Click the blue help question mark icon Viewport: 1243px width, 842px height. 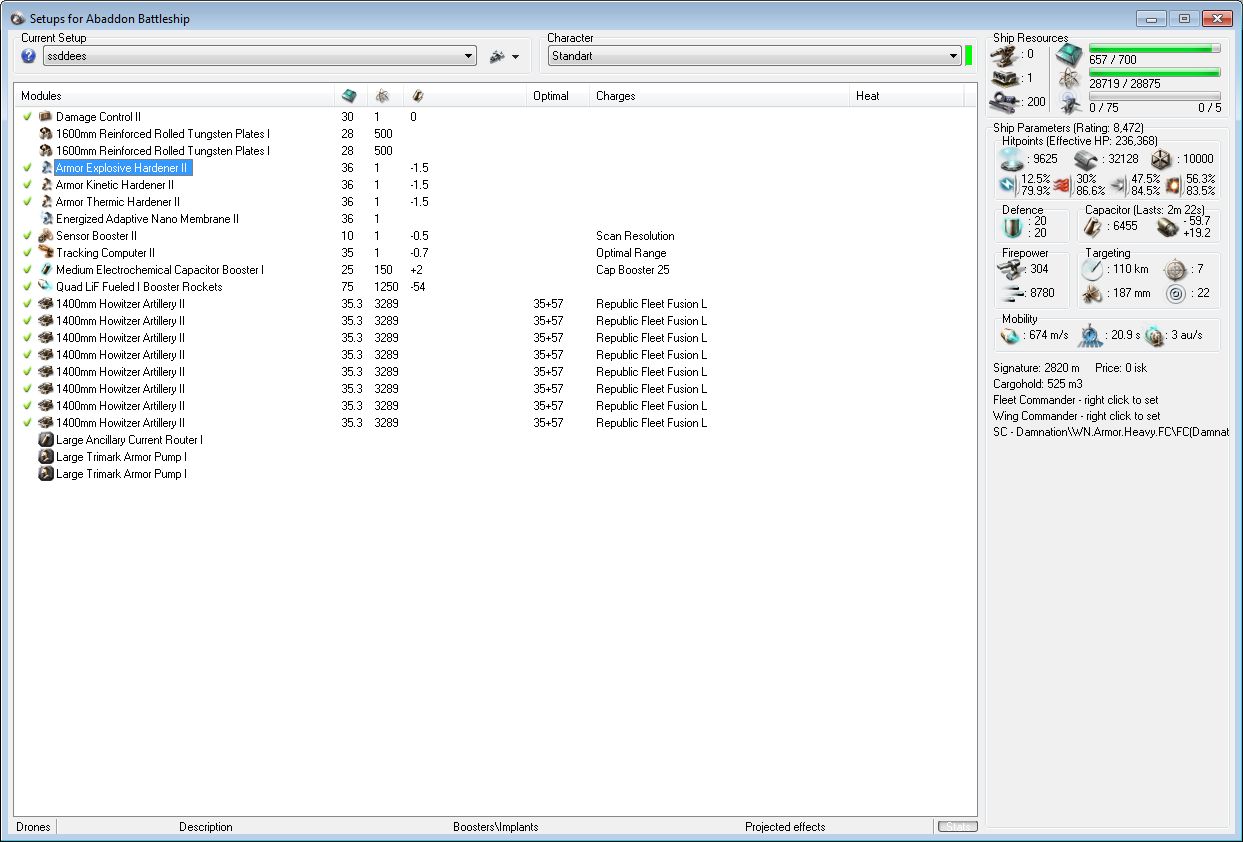[x=29, y=56]
